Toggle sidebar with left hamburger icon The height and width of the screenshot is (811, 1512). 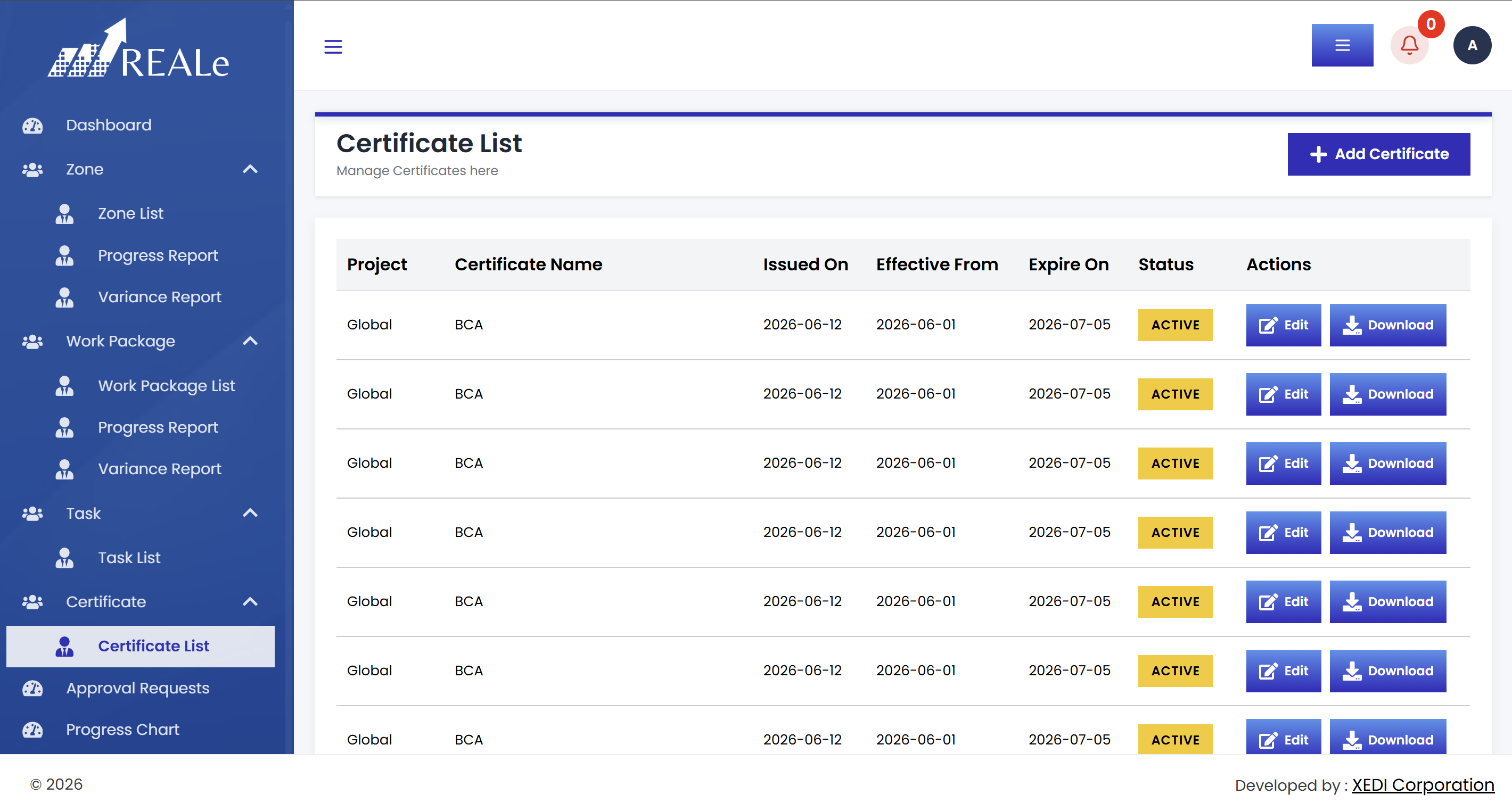[333, 46]
